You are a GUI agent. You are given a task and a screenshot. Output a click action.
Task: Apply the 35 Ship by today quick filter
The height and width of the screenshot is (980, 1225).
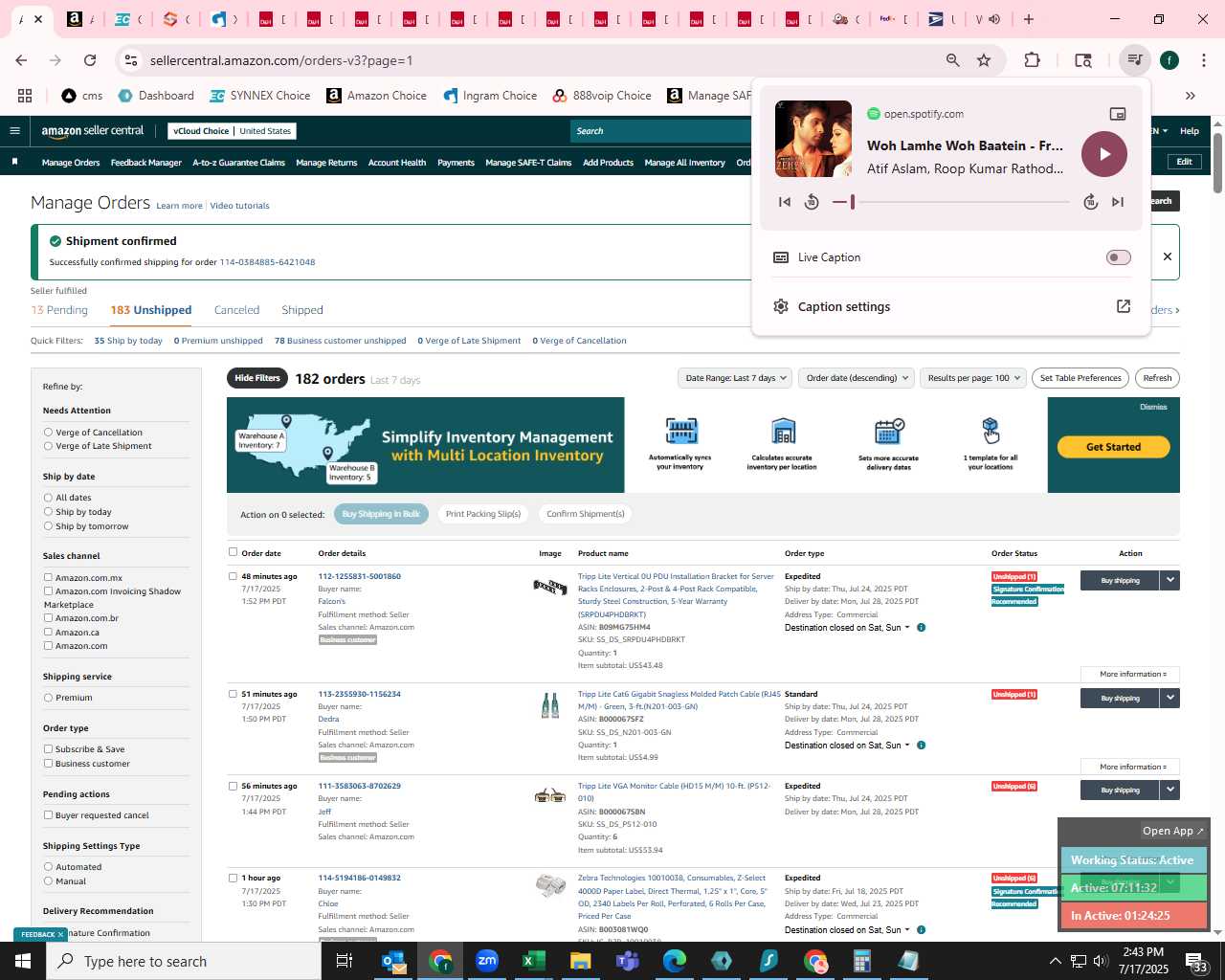[128, 341]
